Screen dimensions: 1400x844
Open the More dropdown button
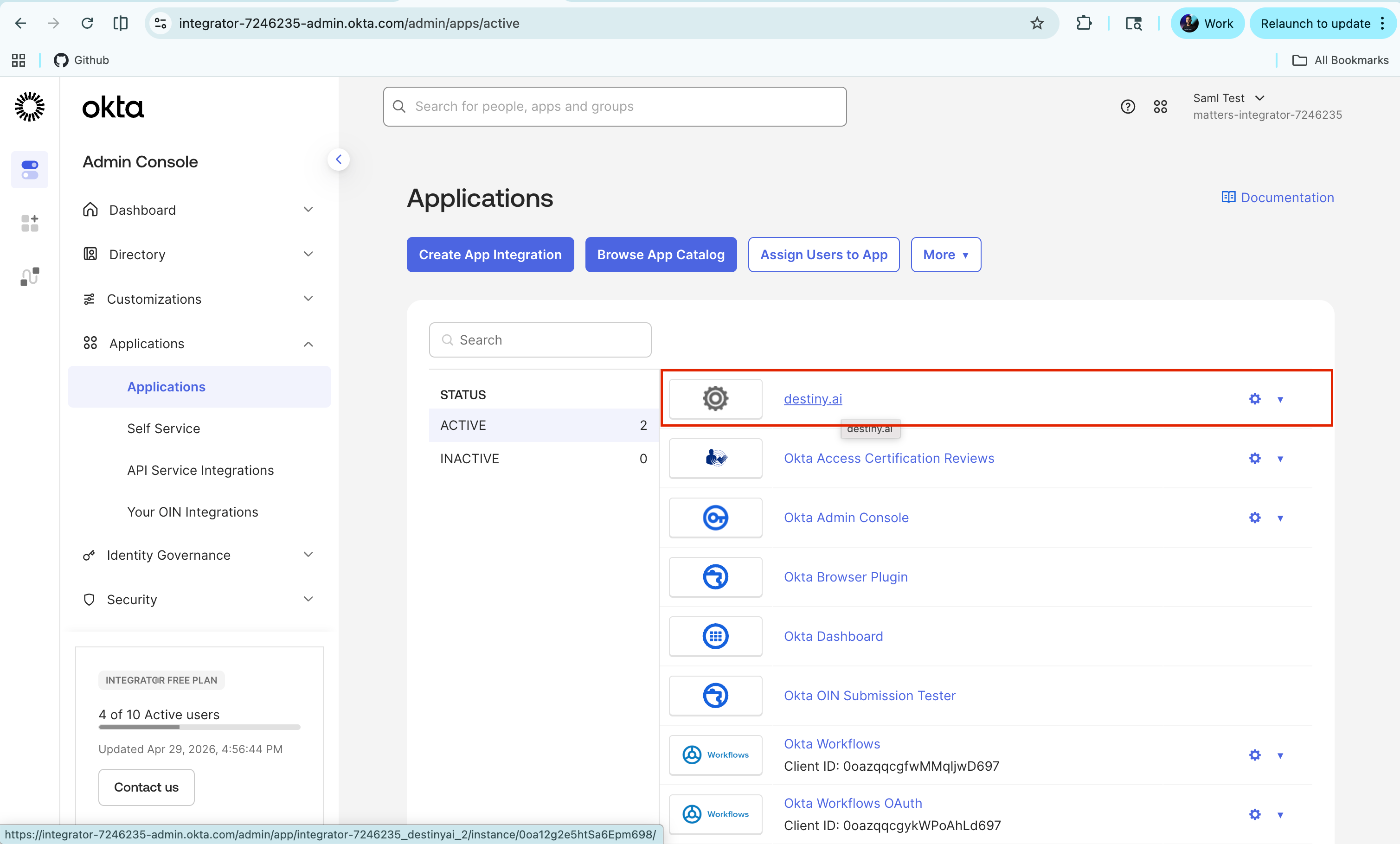point(946,255)
